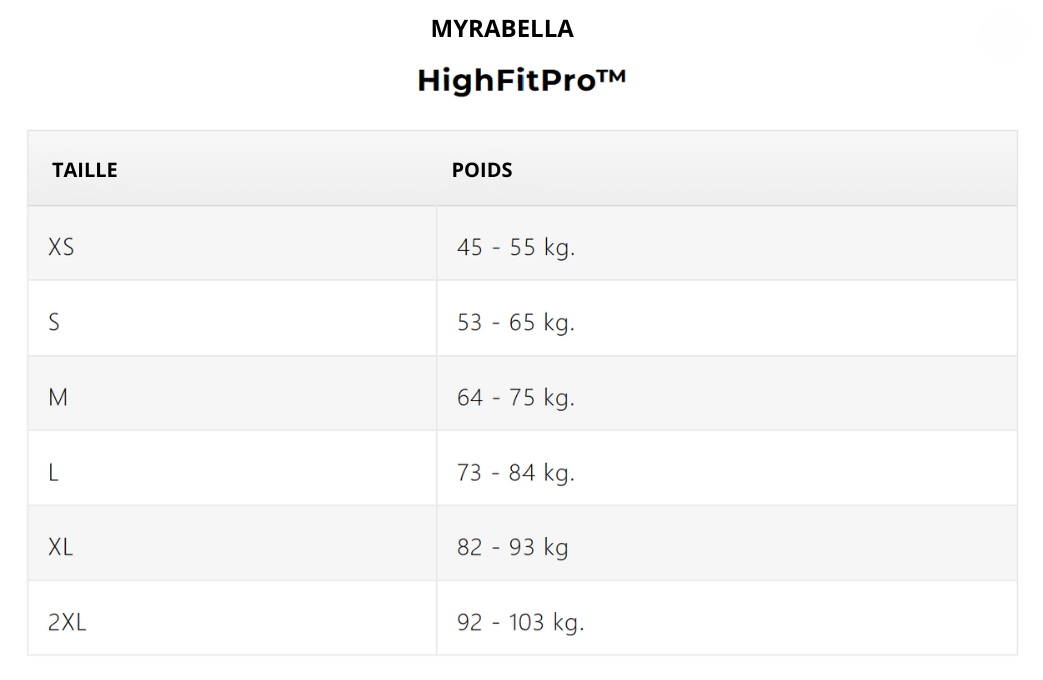Choose the 2XL size label

[x=67, y=622]
